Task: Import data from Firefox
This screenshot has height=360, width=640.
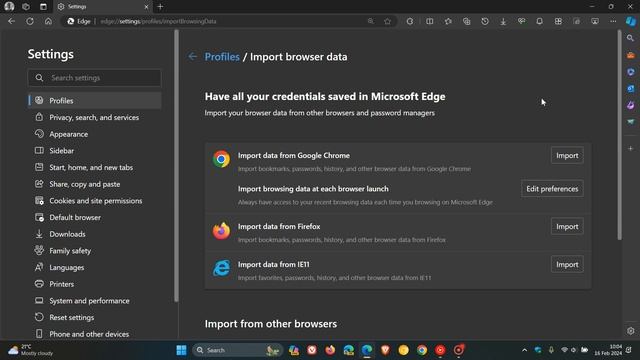Action: 567,227
